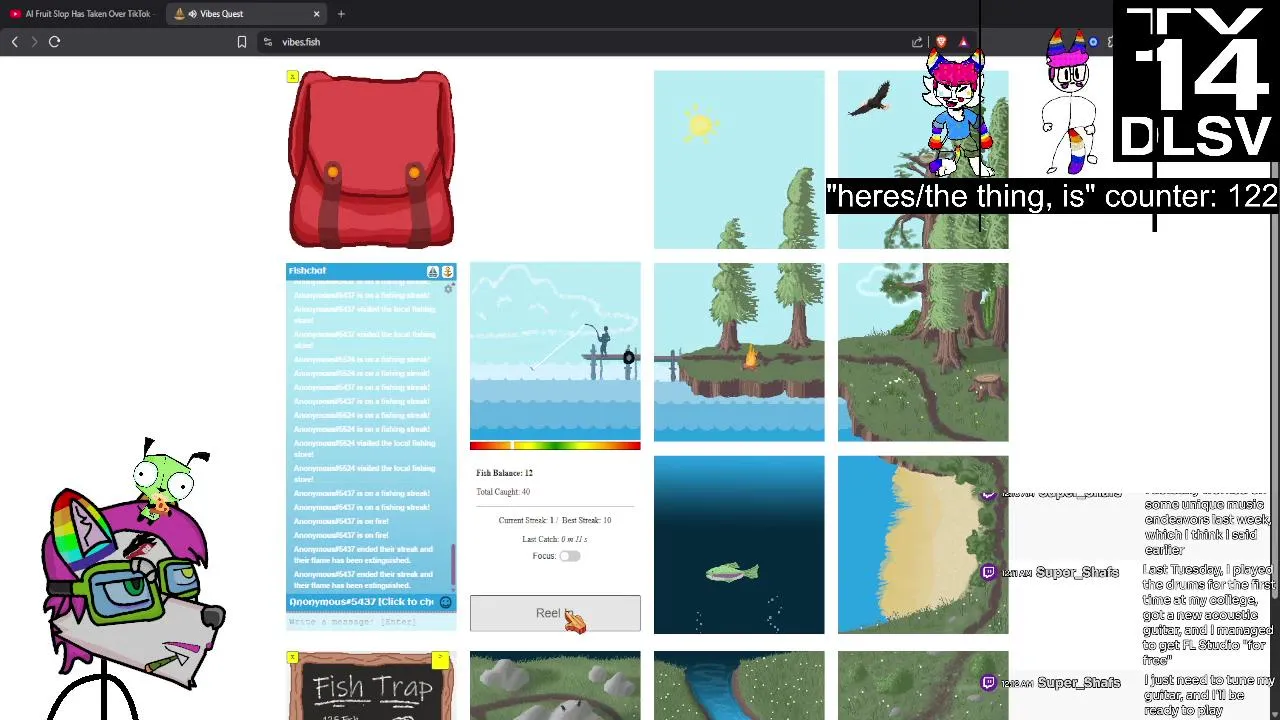The height and width of the screenshot is (720, 1280).
Task: Open the Brave Shields lion icon
Action: [x=941, y=42]
